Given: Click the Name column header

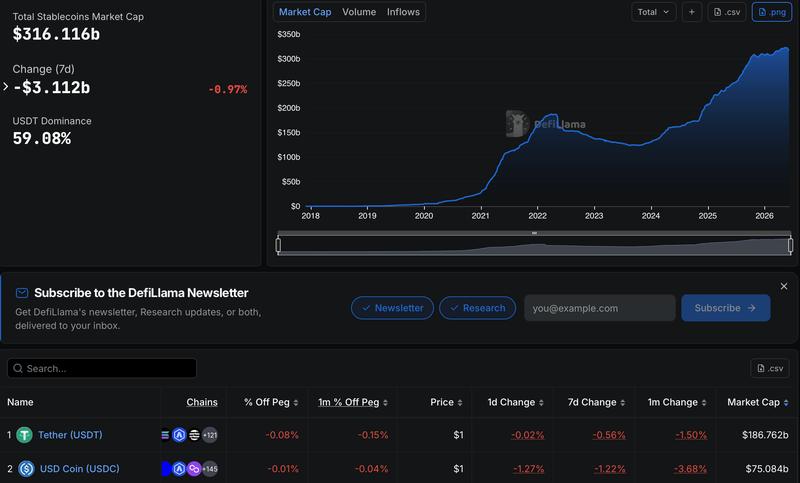Looking at the screenshot, I should click(20, 402).
